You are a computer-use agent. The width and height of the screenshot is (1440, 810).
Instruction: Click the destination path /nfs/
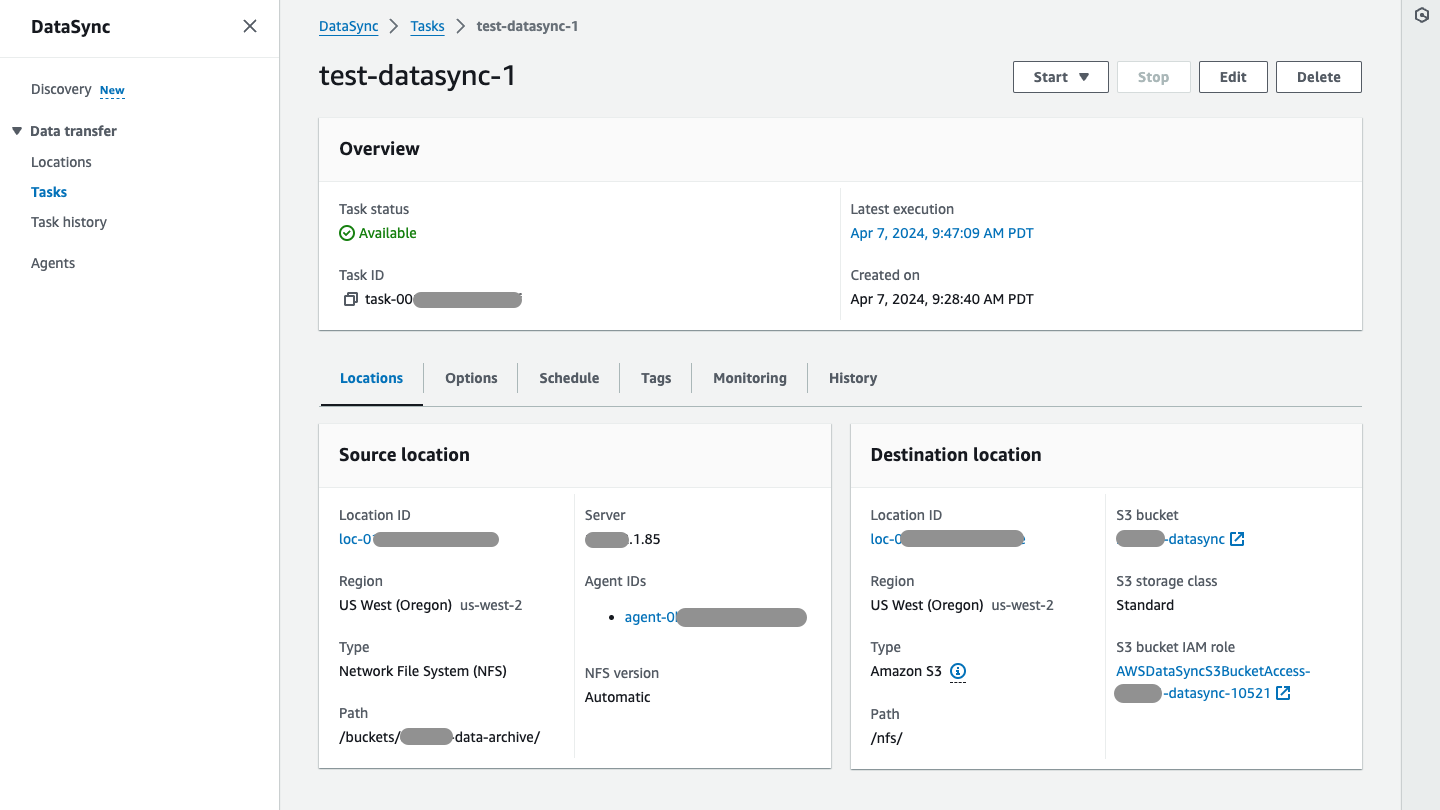click(x=887, y=738)
